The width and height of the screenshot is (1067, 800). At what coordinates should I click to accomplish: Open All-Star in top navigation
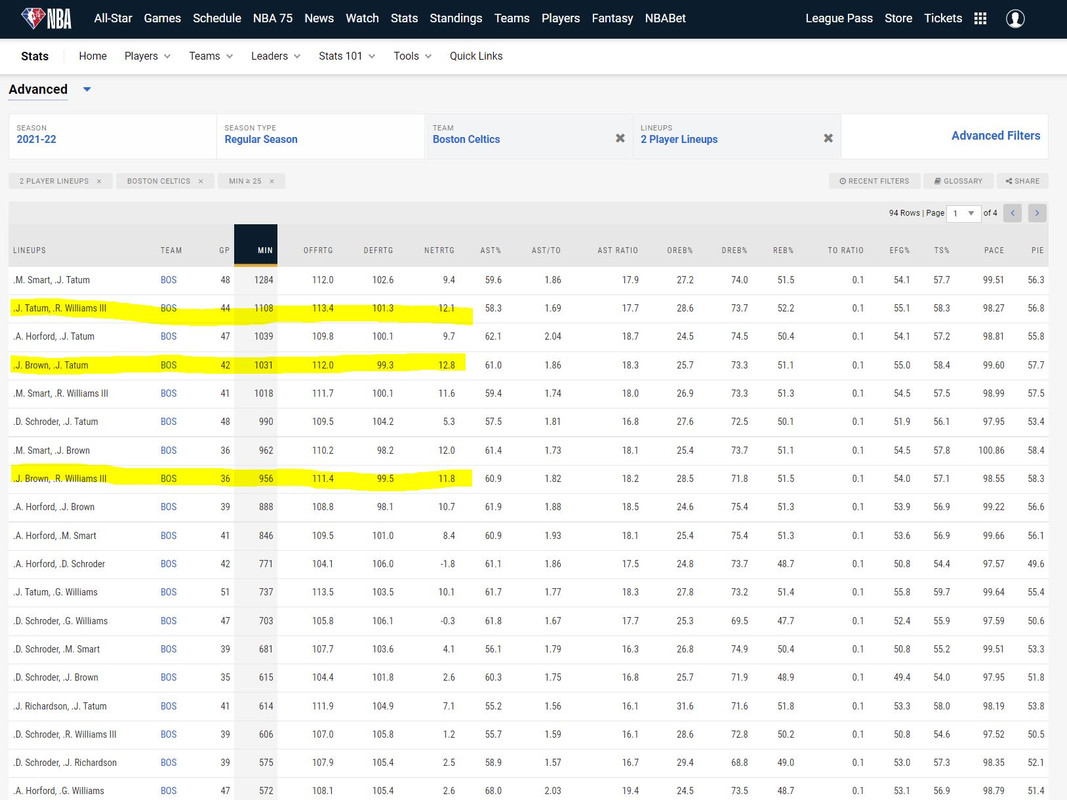click(113, 18)
